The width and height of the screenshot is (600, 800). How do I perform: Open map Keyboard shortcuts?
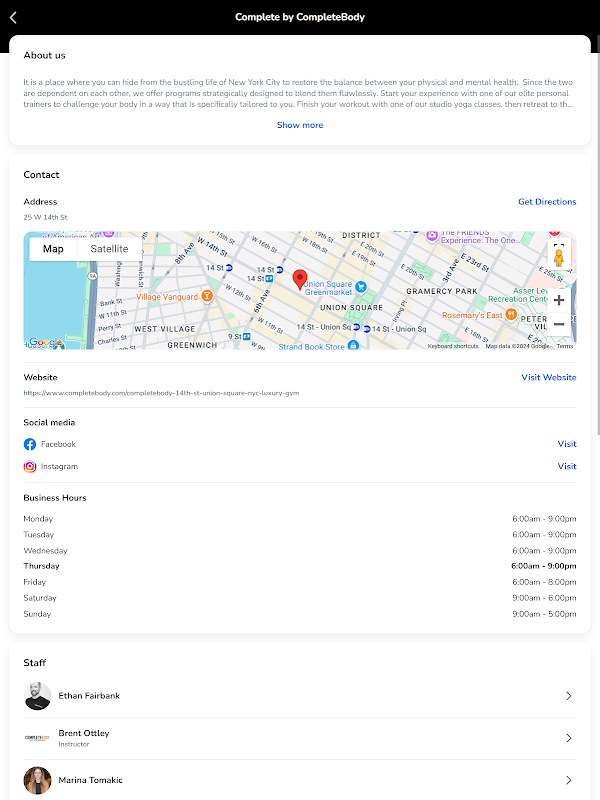click(453, 346)
